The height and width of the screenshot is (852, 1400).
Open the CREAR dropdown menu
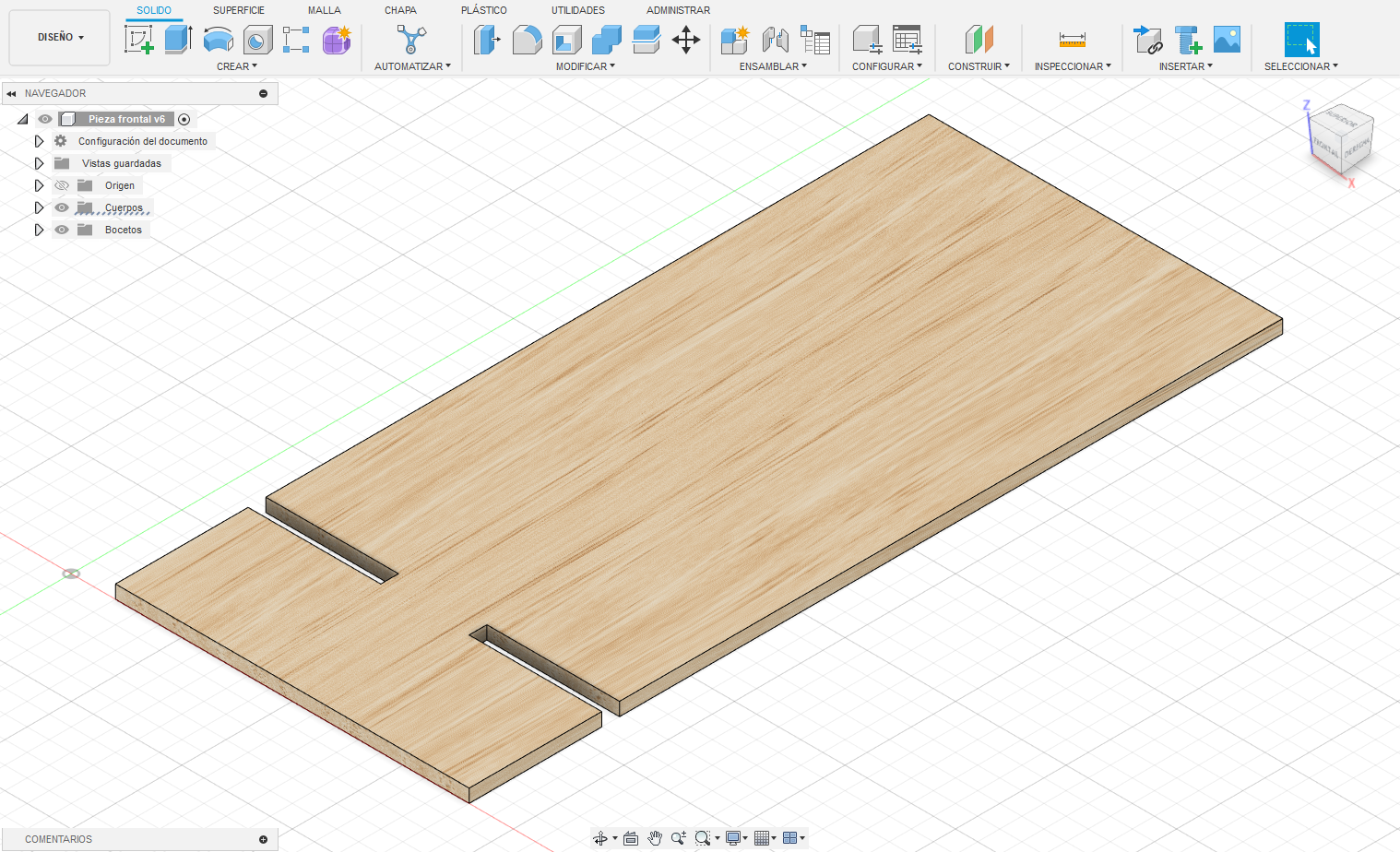tap(237, 66)
